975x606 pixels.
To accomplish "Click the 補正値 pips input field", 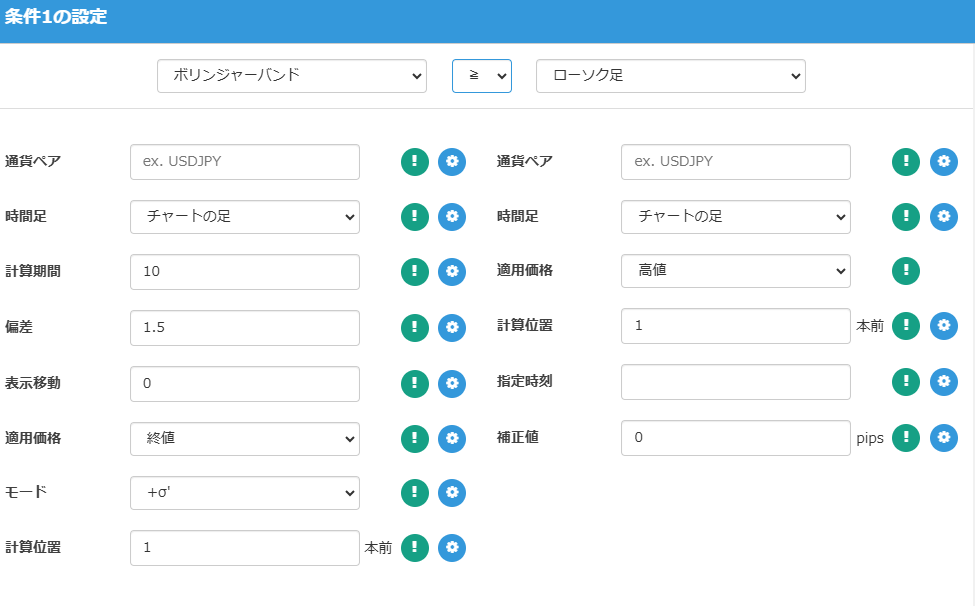I will click(x=735, y=437).
